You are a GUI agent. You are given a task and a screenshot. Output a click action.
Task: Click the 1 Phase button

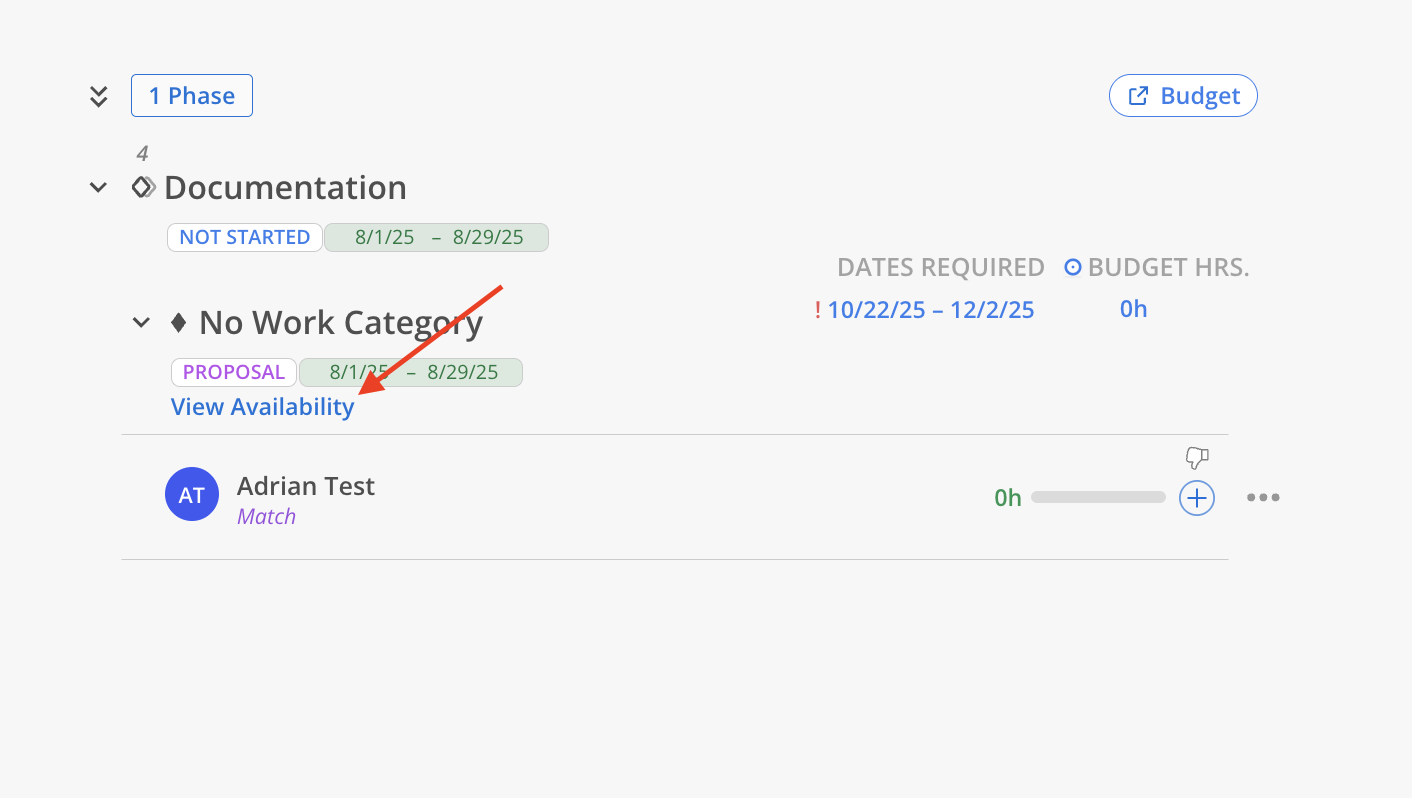pyautogui.click(x=192, y=96)
